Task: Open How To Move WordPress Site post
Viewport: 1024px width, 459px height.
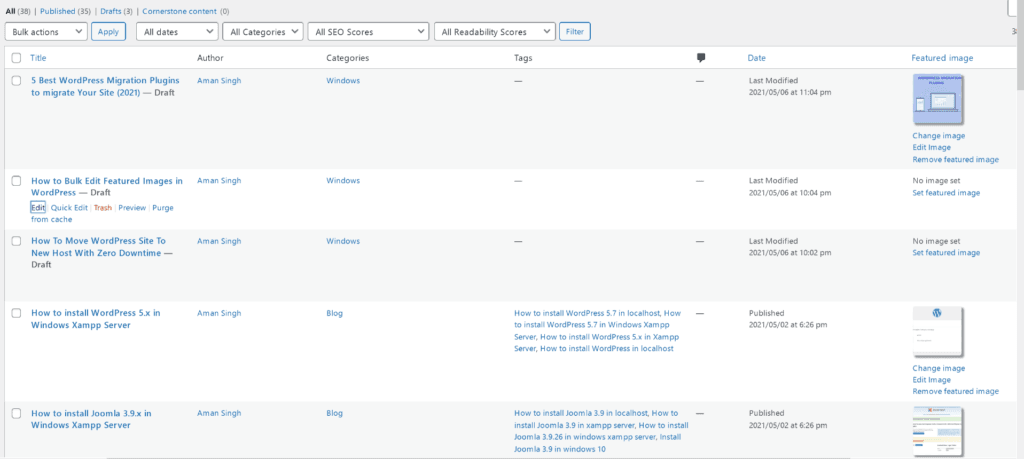Action: (99, 247)
